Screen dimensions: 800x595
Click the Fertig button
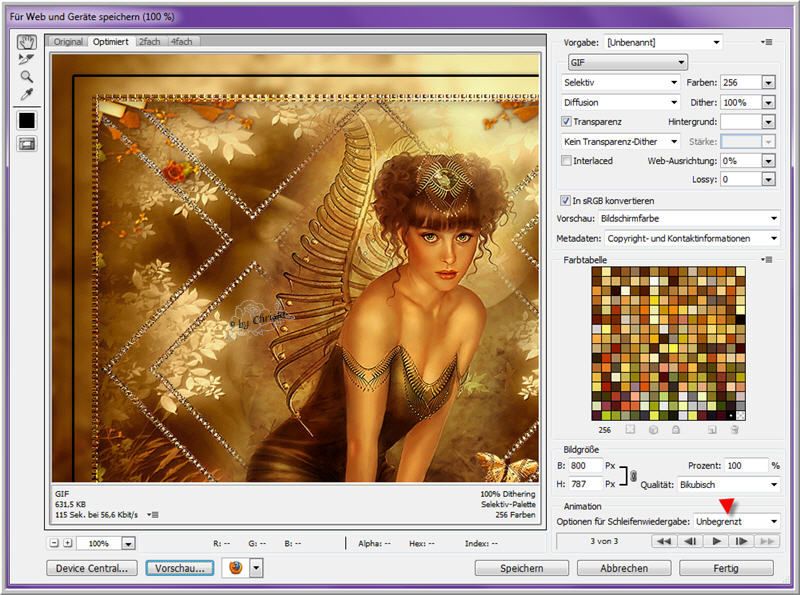(x=726, y=568)
